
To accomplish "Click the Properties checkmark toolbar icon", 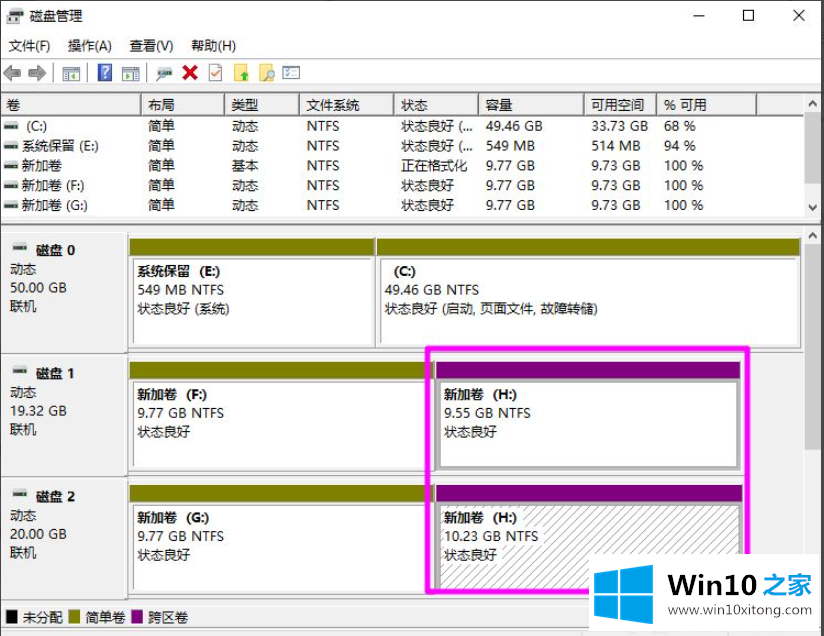I will click(x=215, y=73).
